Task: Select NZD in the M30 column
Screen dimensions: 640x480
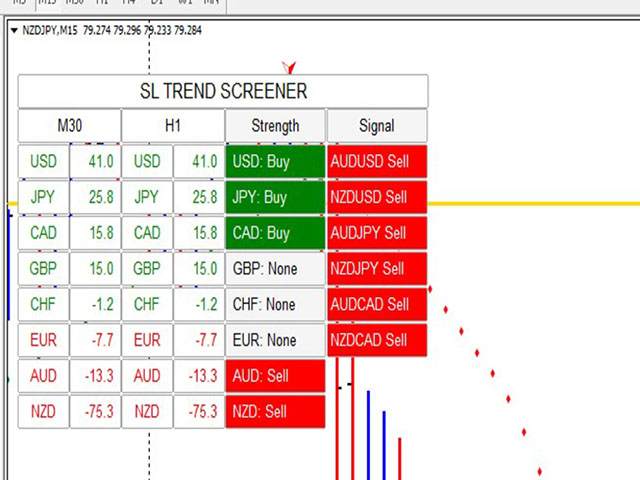Action: click(x=43, y=411)
